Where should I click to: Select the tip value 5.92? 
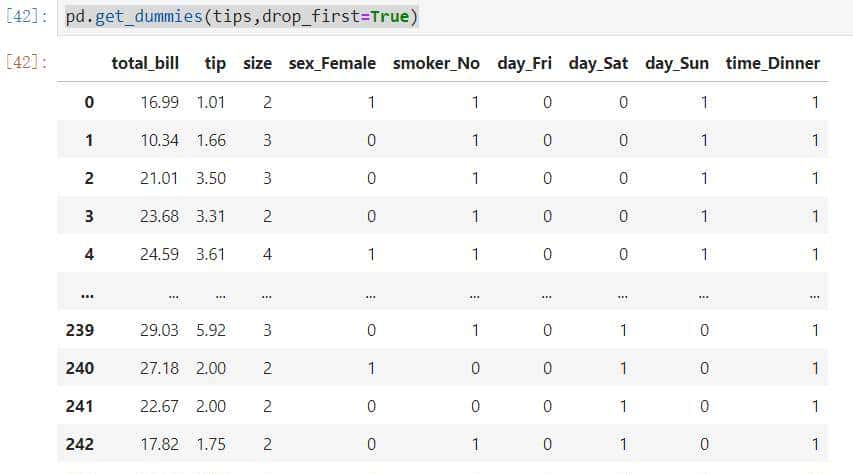pyautogui.click(x=211, y=330)
